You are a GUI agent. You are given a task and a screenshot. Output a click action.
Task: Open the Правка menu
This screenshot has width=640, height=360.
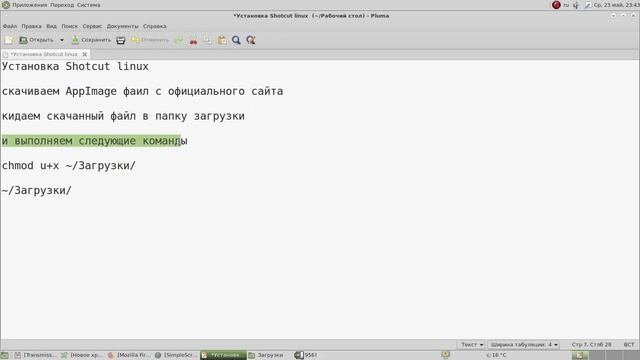(31, 26)
